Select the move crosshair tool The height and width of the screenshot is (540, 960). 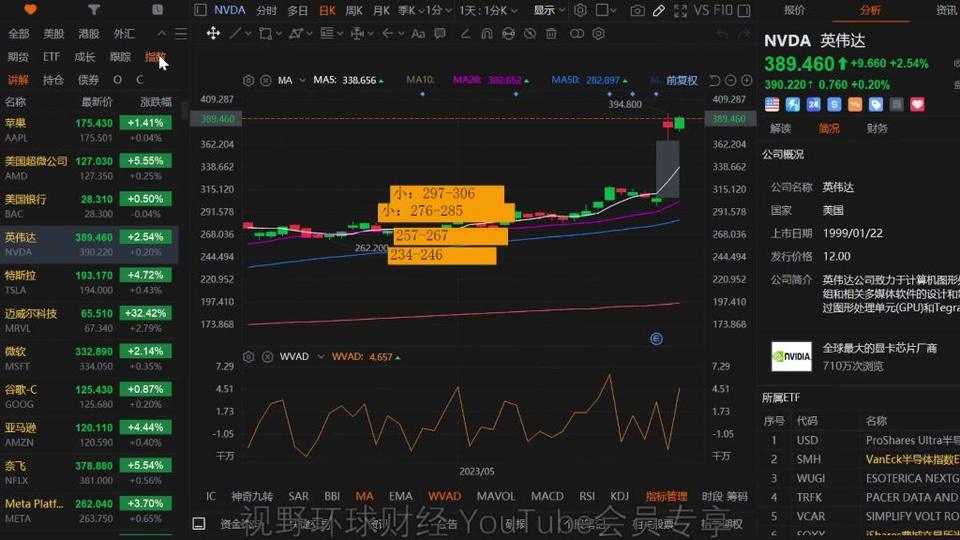click(213, 33)
